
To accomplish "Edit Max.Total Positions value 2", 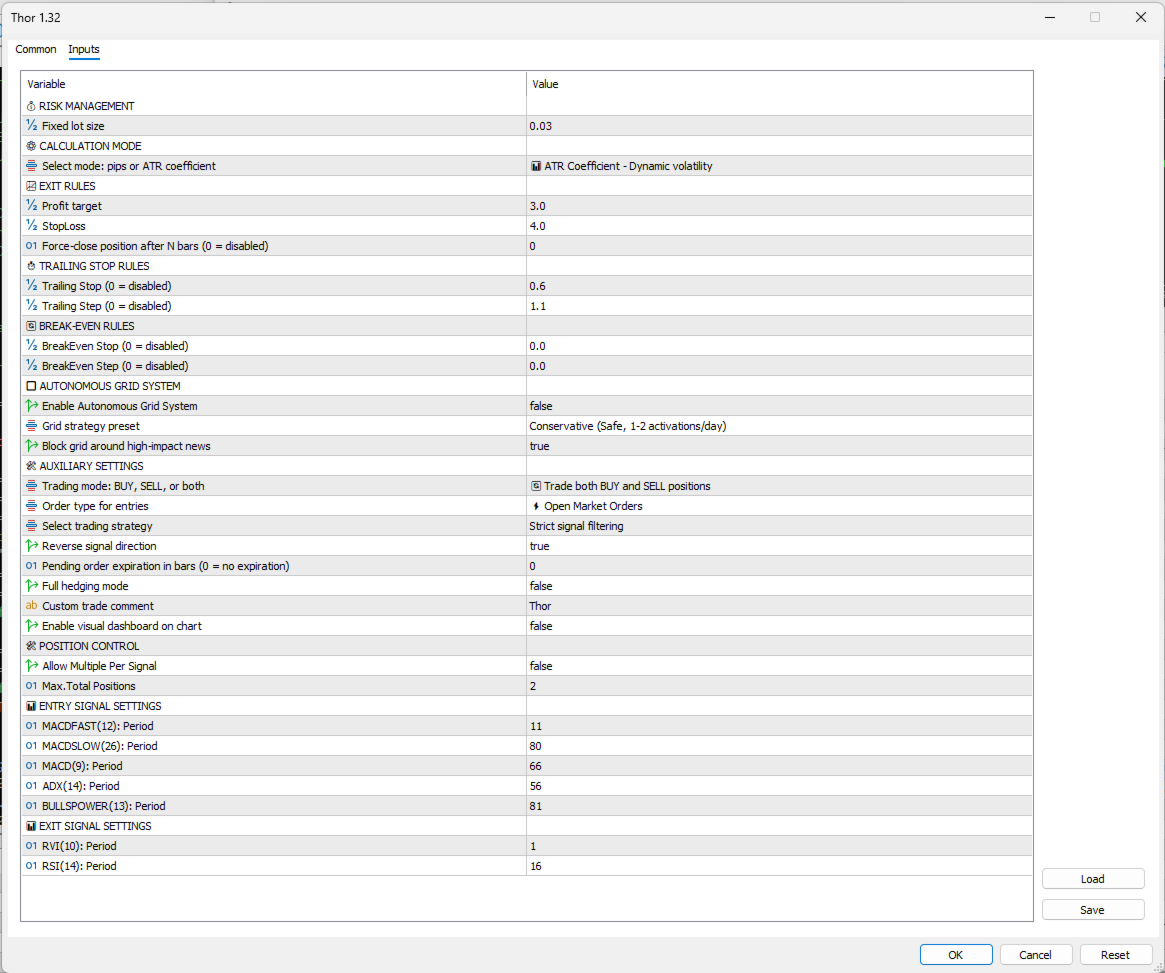I will coord(779,686).
